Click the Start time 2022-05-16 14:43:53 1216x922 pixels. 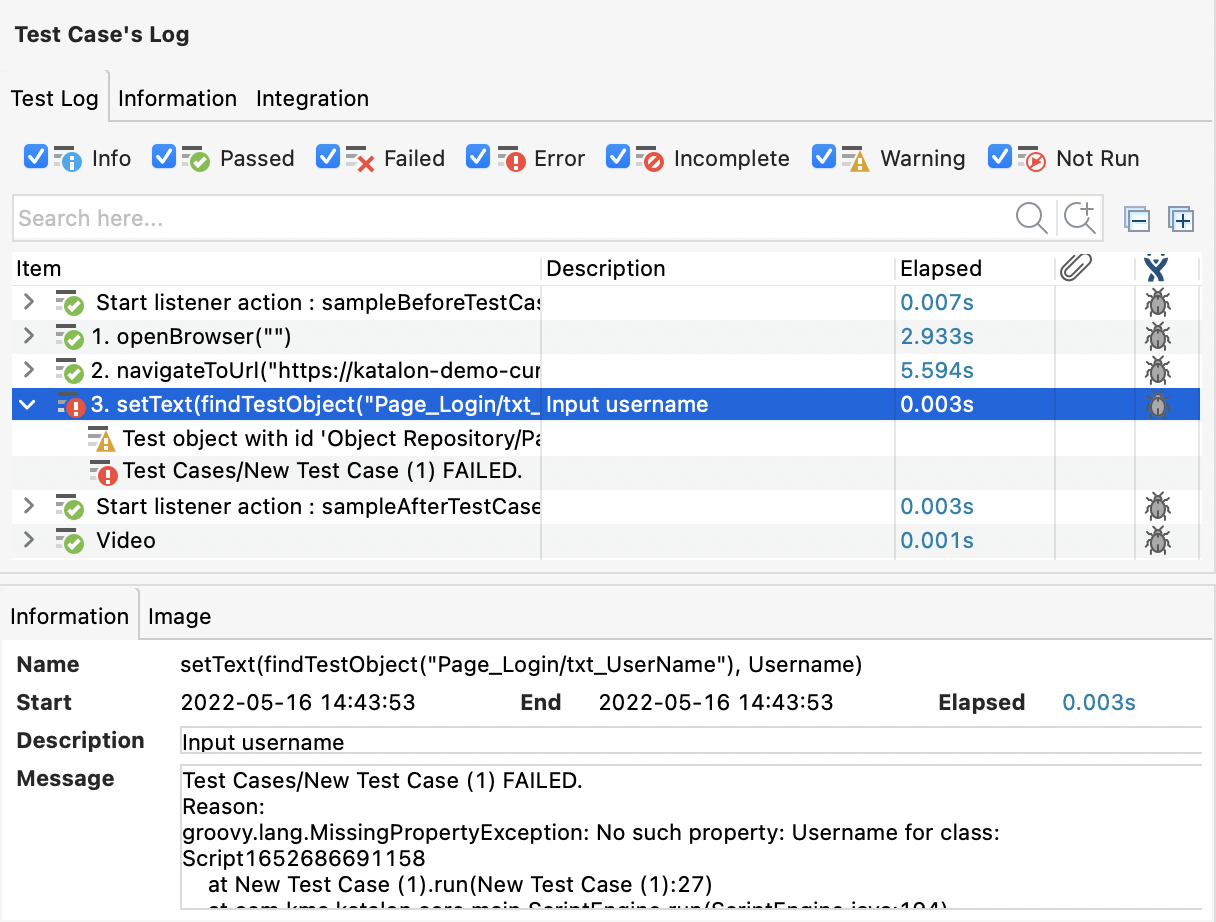298,702
